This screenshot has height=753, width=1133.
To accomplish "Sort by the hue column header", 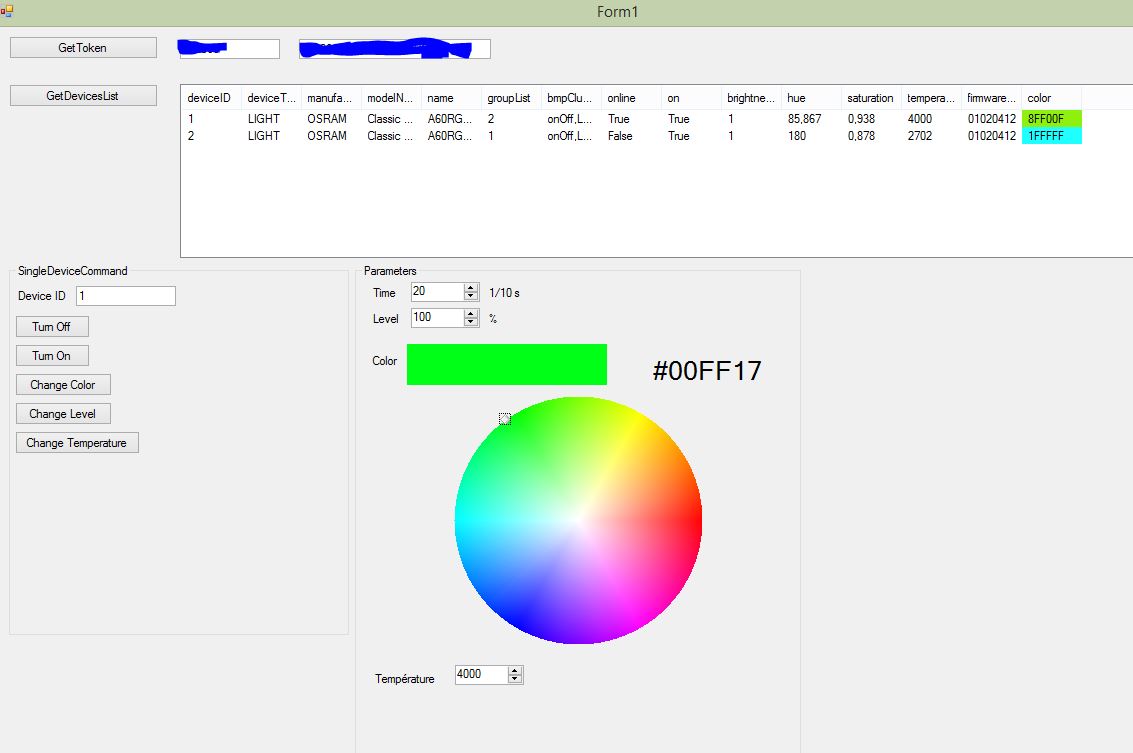I will coord(810,98).
